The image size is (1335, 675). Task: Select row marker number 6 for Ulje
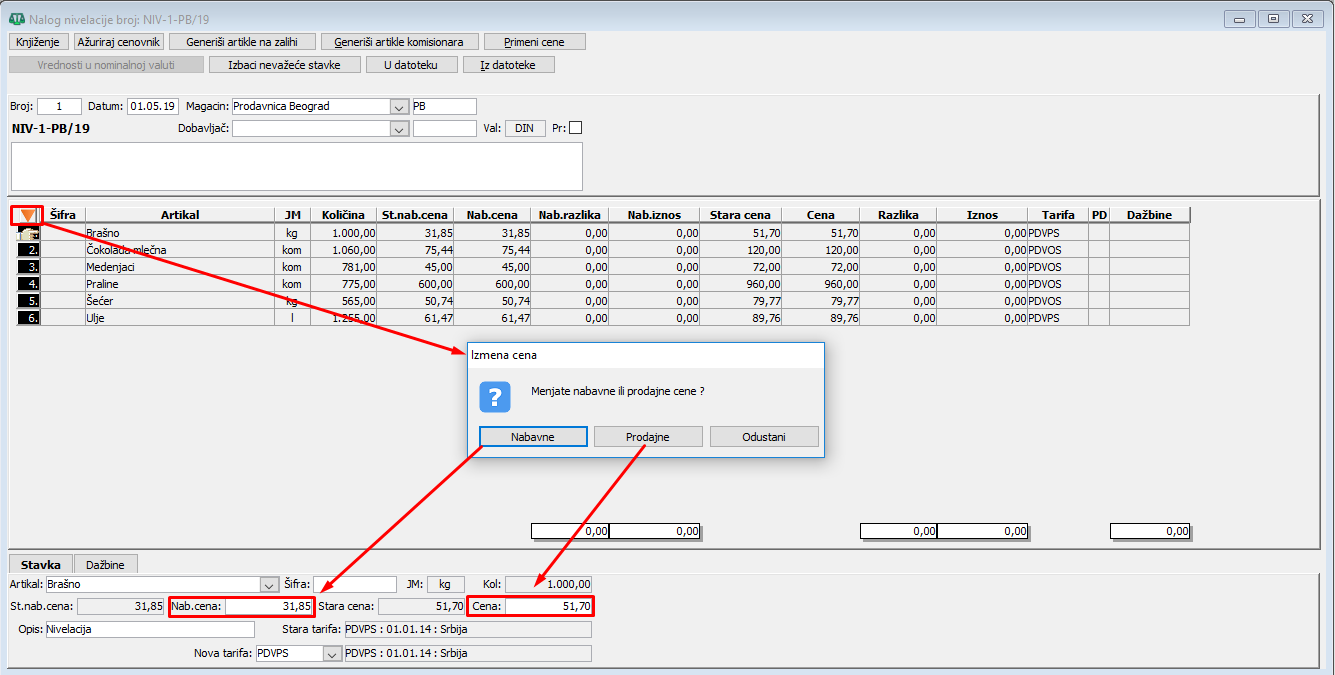29,318
